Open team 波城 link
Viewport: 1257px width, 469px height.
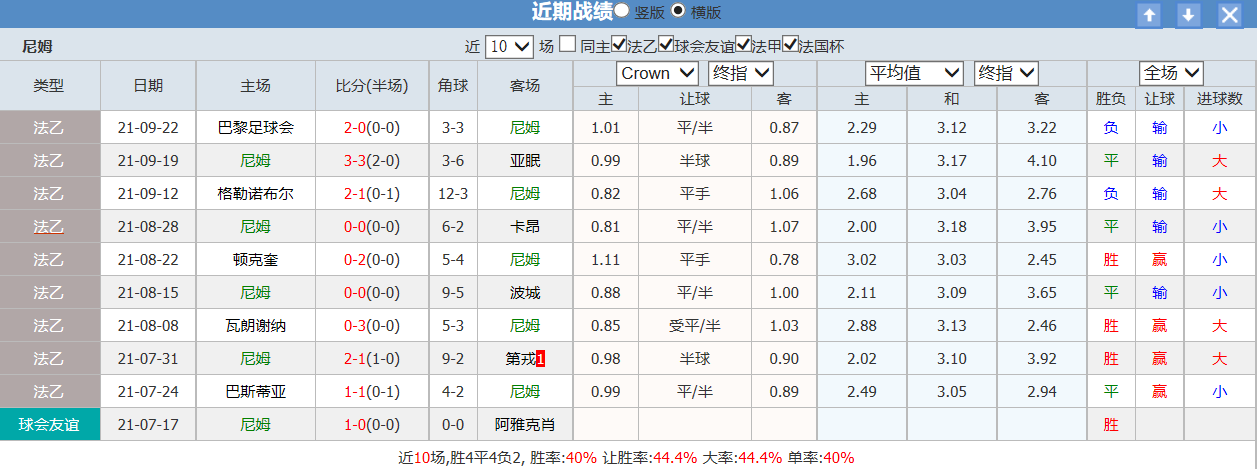coord(525,293)
